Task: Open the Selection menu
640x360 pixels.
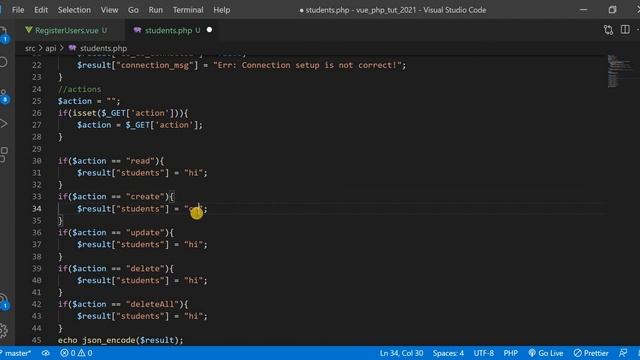Action: (x=74, y=10)
